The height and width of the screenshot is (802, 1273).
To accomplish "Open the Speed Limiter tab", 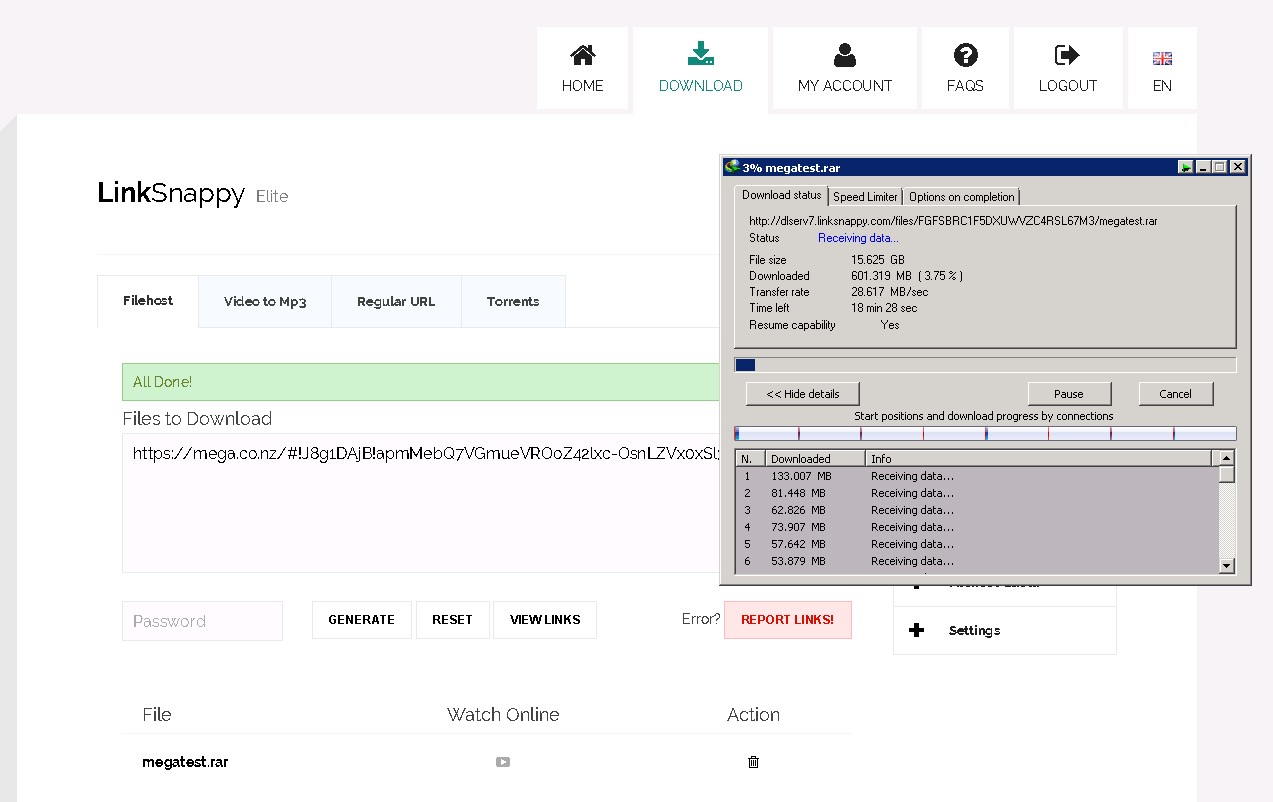I will point(865,197).
